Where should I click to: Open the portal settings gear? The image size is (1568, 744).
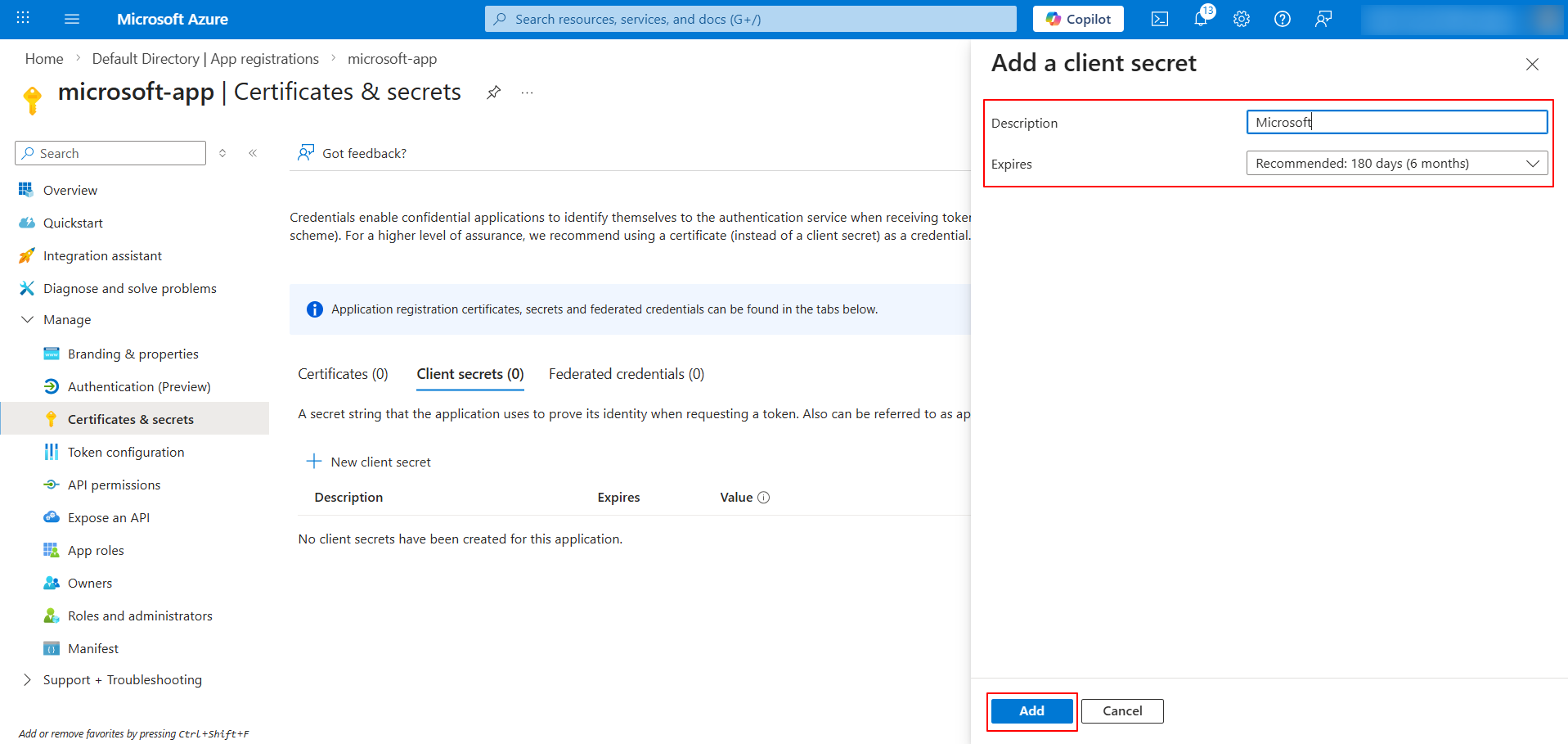tap(1242, 19)
